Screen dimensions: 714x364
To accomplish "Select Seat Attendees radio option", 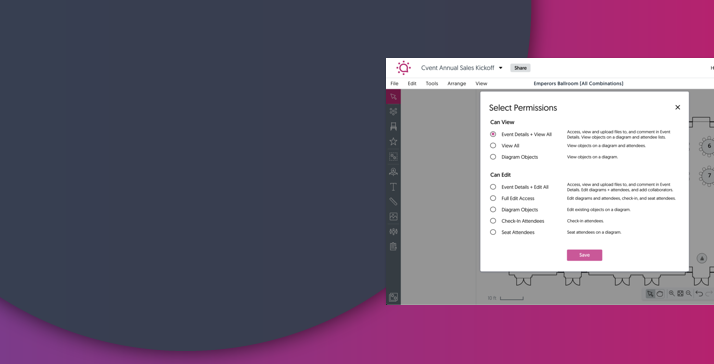I will [493, 232].
